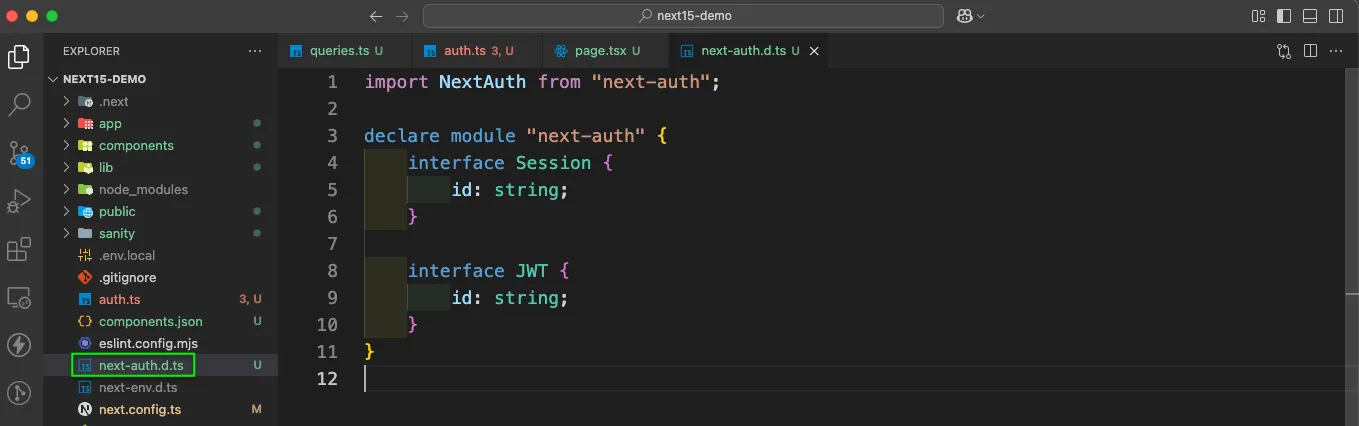
Task: Open the git graph icon at the activity bar bottom
Action: tap(19, 393)
